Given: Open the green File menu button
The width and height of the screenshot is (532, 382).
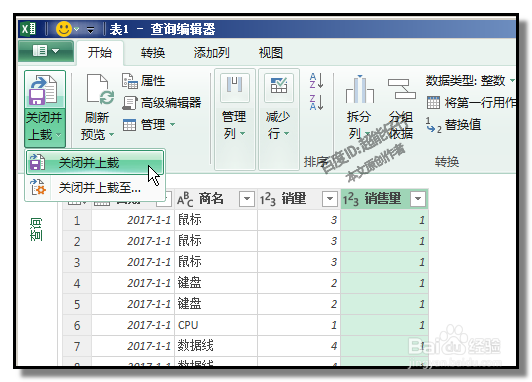Looking at the screenshot, I should point(46,51).
